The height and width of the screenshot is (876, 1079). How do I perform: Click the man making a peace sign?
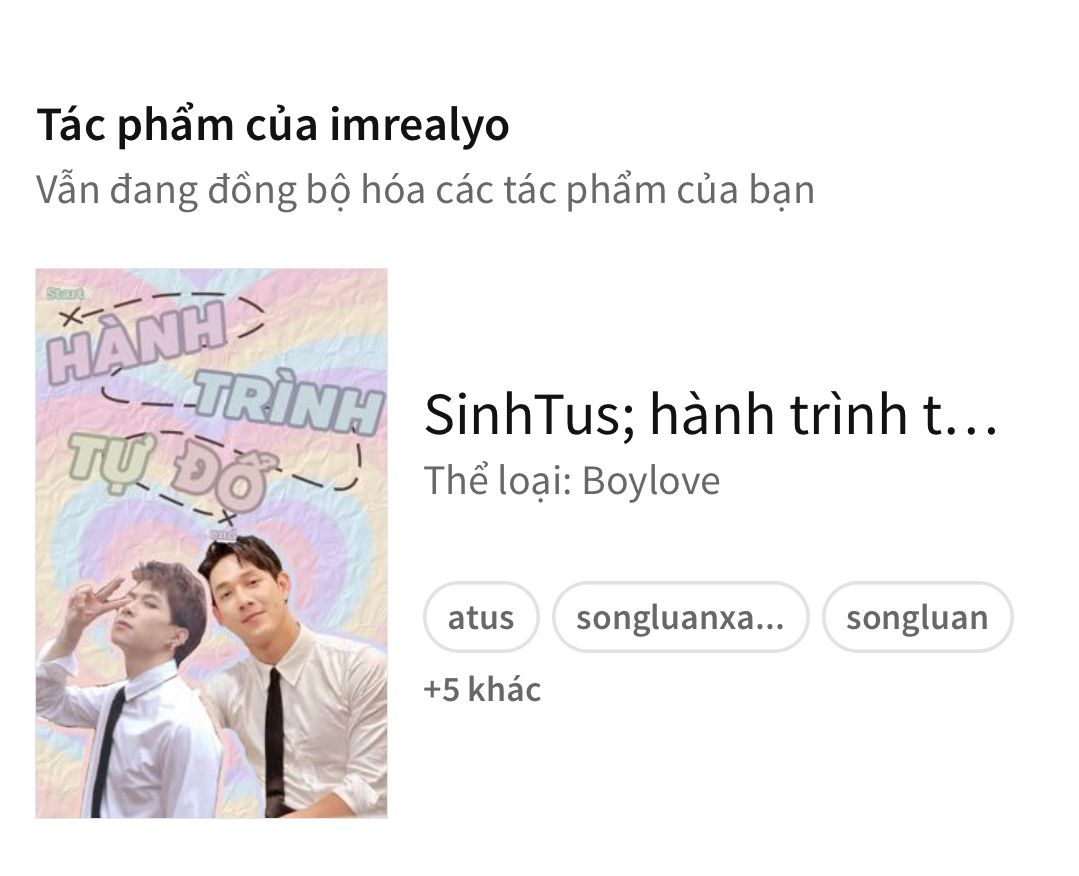[131, 688]
